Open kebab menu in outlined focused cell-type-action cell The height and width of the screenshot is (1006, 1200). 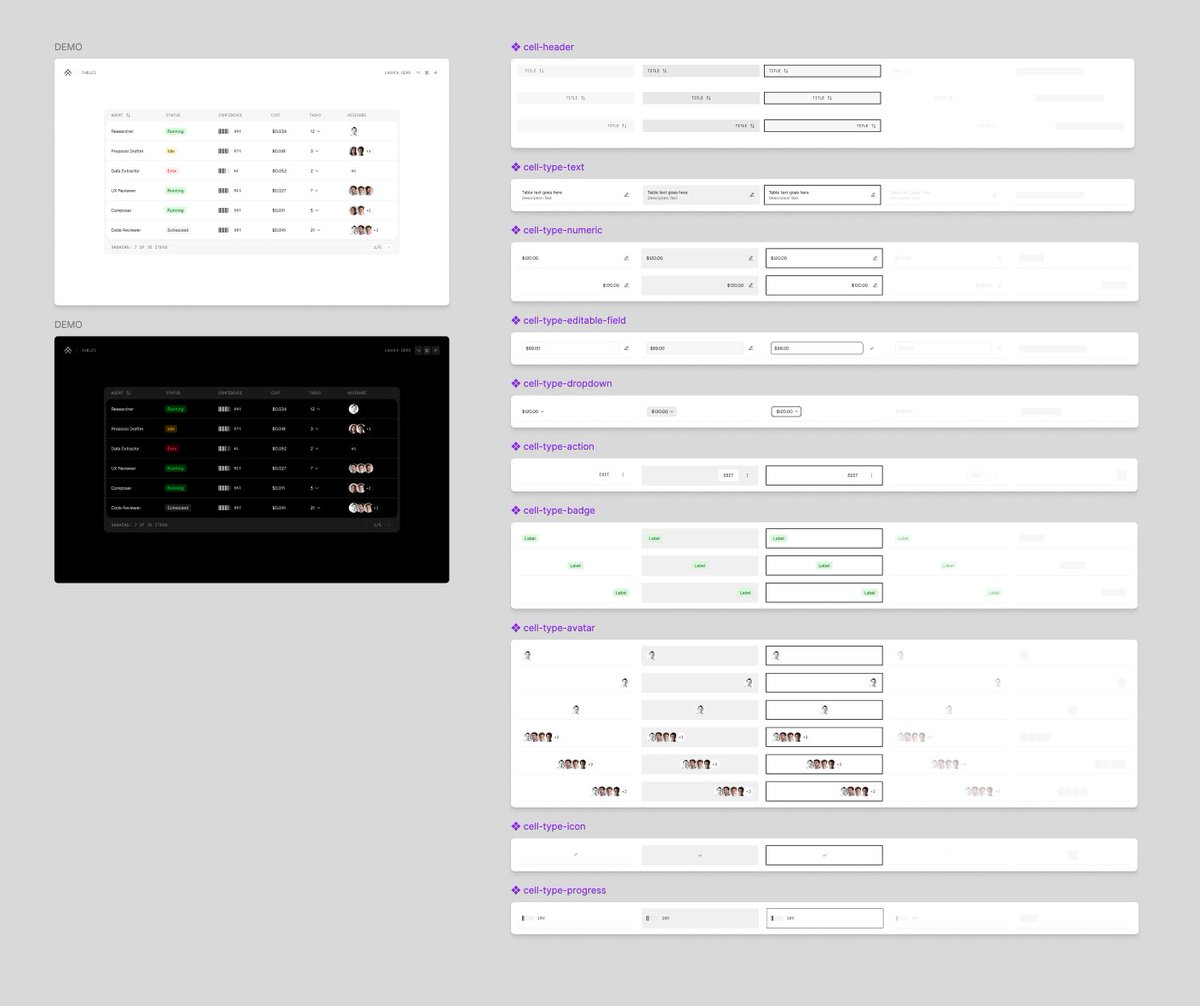tap(871, 475)
